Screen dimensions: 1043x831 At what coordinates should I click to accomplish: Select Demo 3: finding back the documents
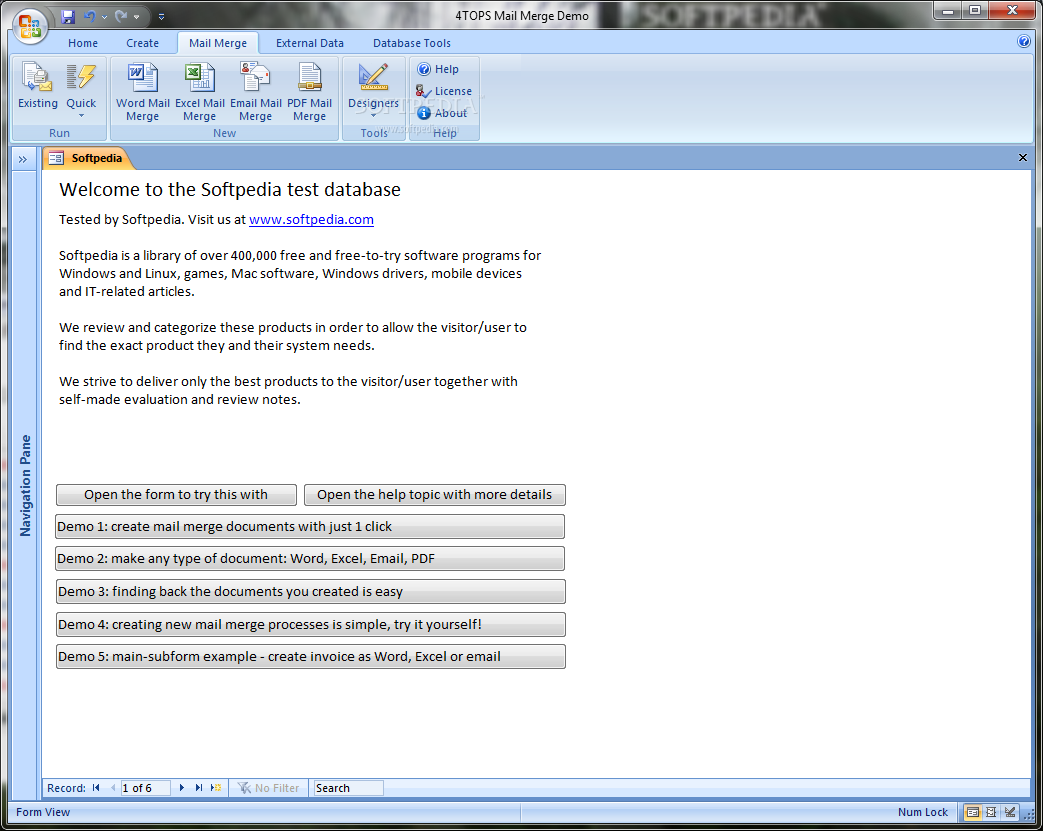coord(311,591)
